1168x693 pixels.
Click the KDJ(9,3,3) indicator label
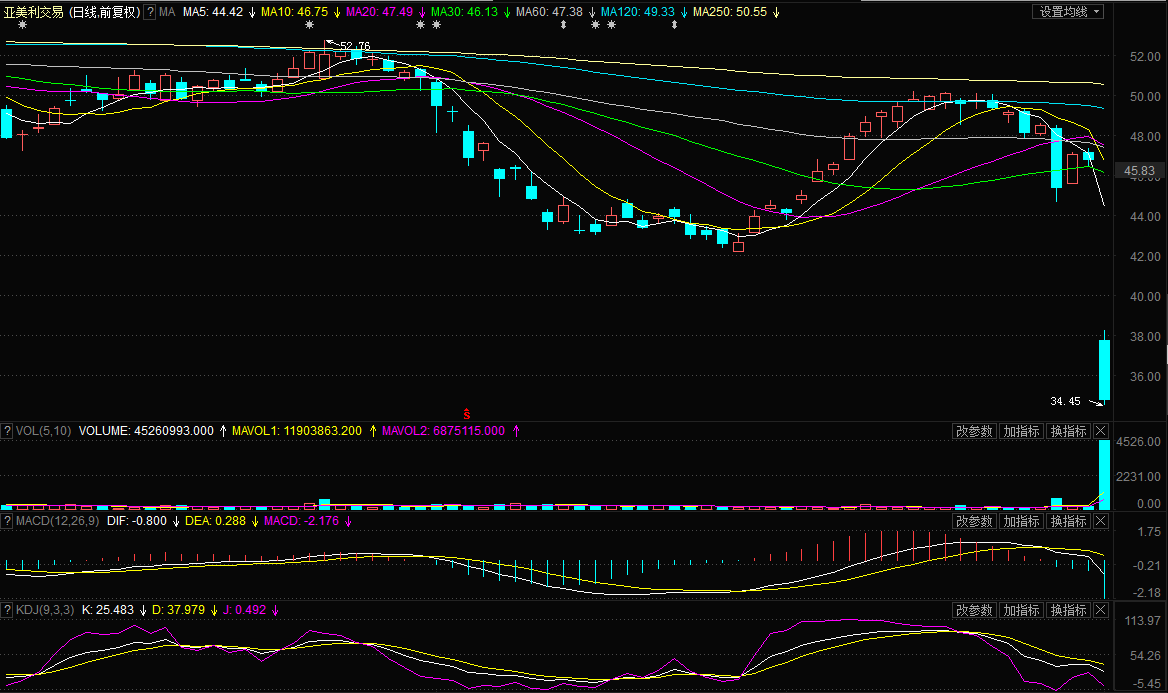pyautogui.click(x=45, y=610)
